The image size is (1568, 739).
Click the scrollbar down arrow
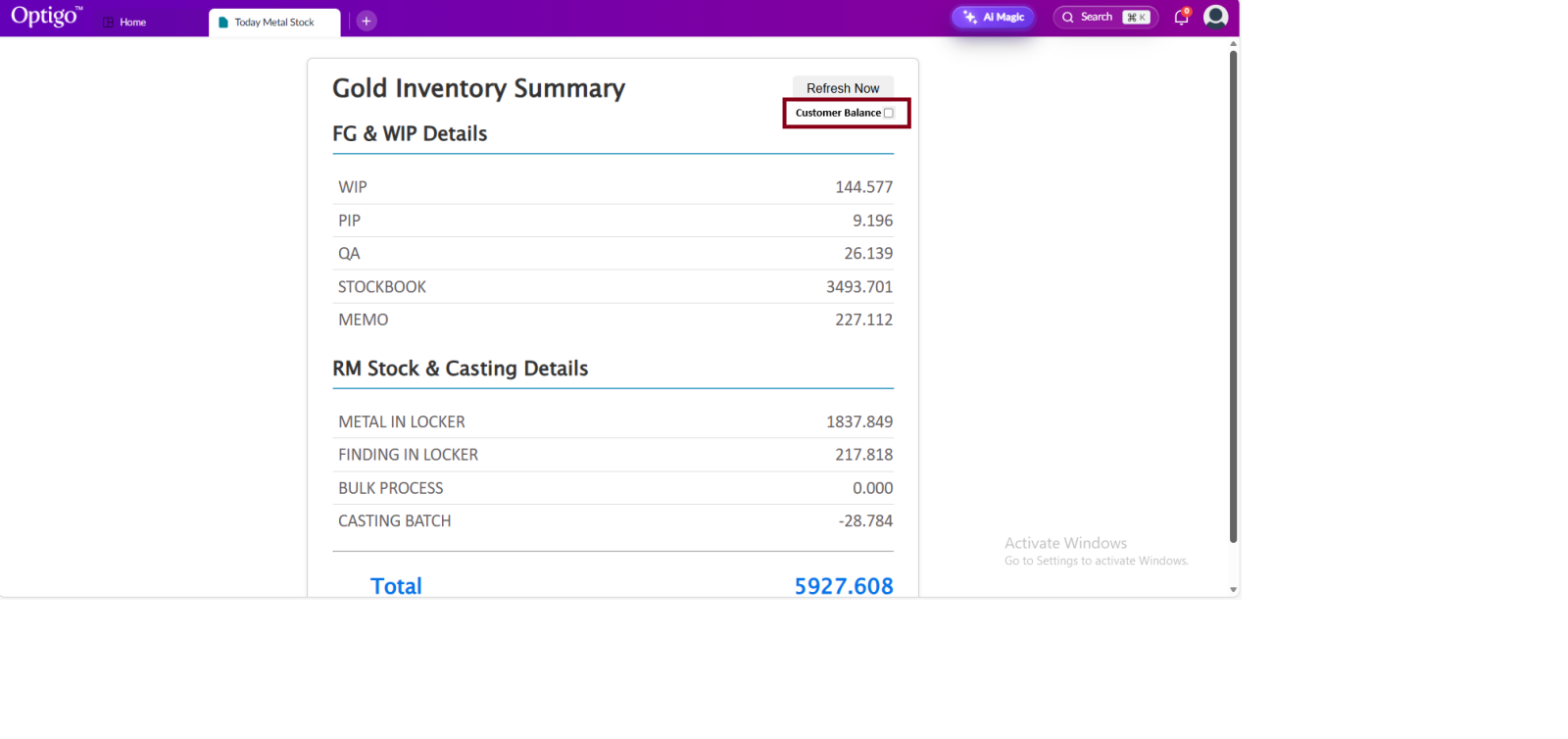click(1233, 590)
